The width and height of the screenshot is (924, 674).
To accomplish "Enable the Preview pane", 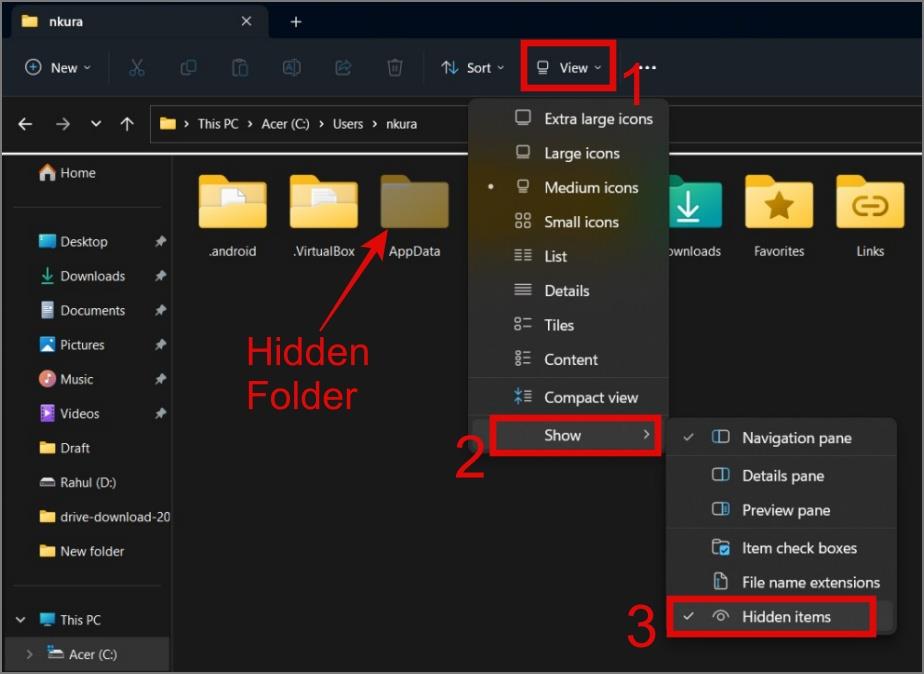I will tap(781, 510).
